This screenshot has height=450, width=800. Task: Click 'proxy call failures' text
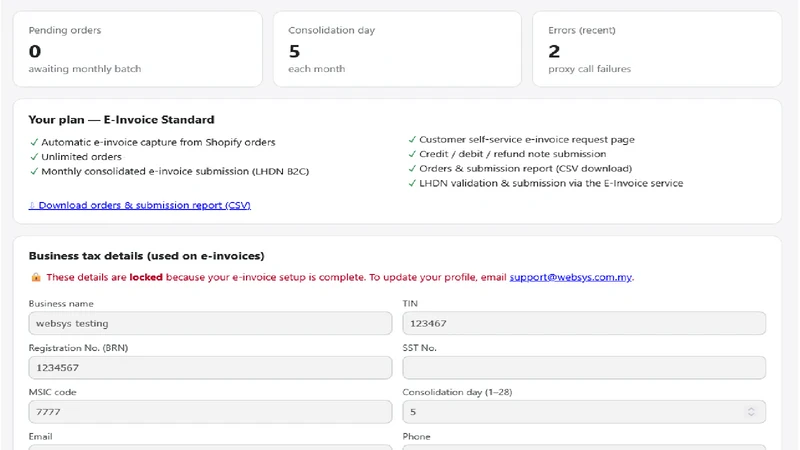tap(589, 69)
